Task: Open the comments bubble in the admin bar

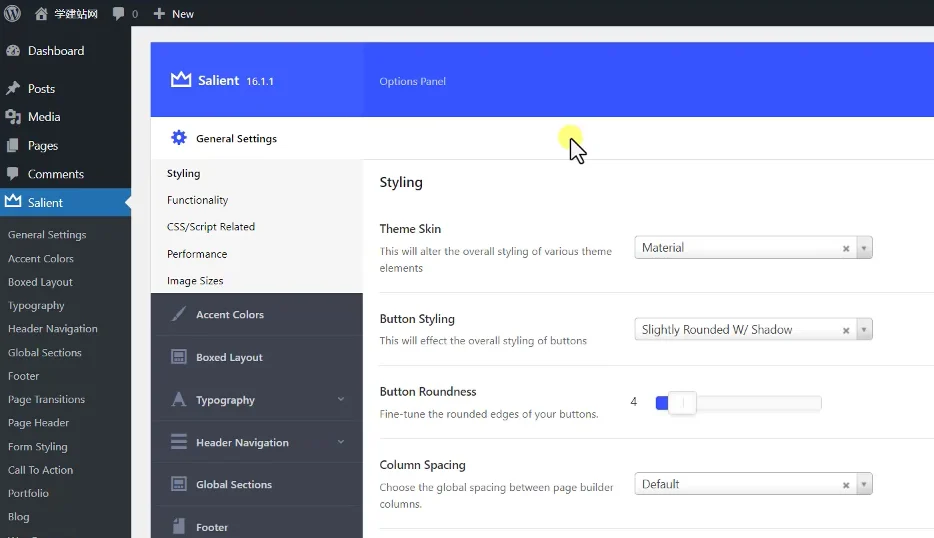Action: pos(119,14)
